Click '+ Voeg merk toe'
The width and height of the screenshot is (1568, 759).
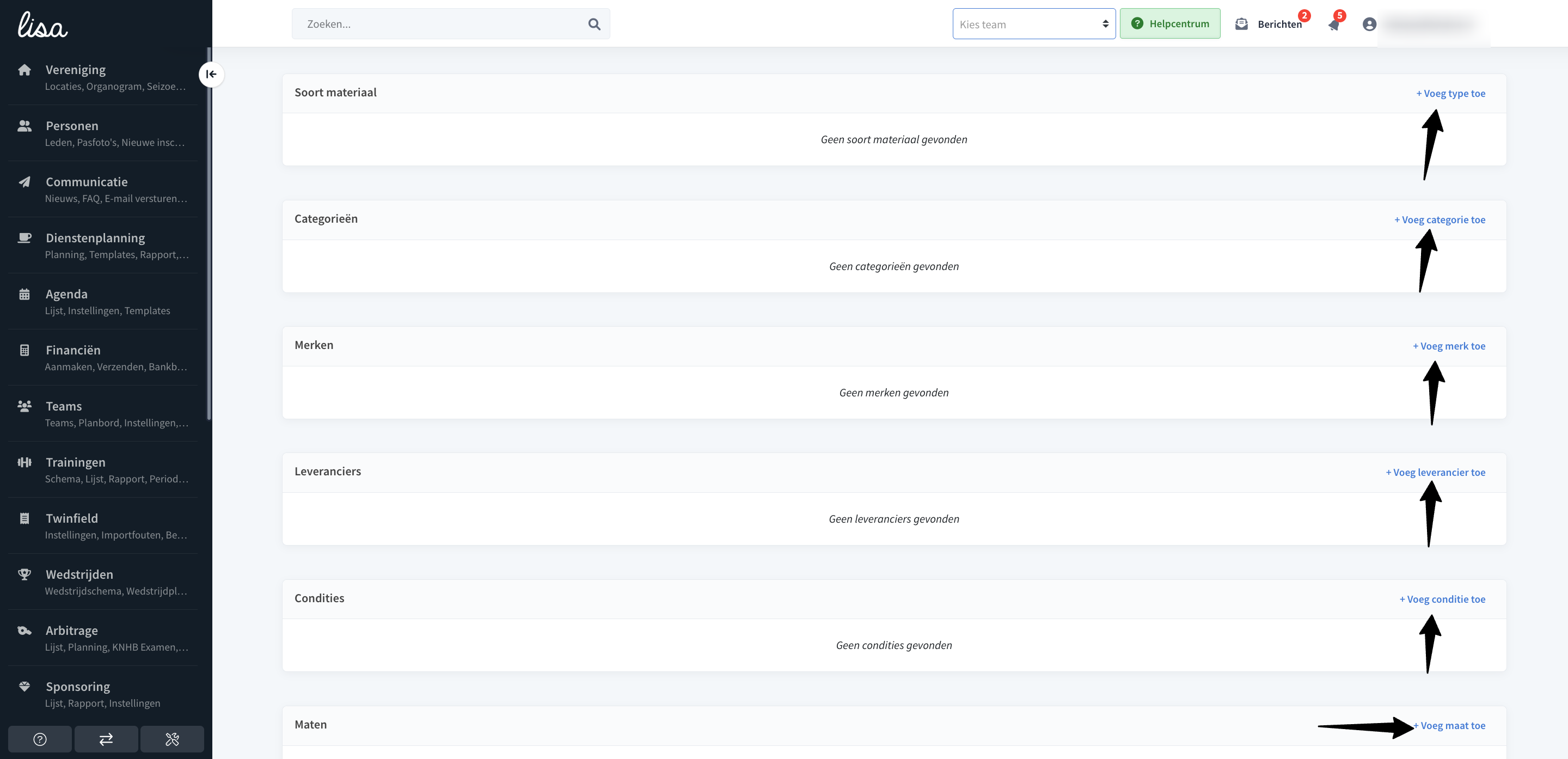1449,346
